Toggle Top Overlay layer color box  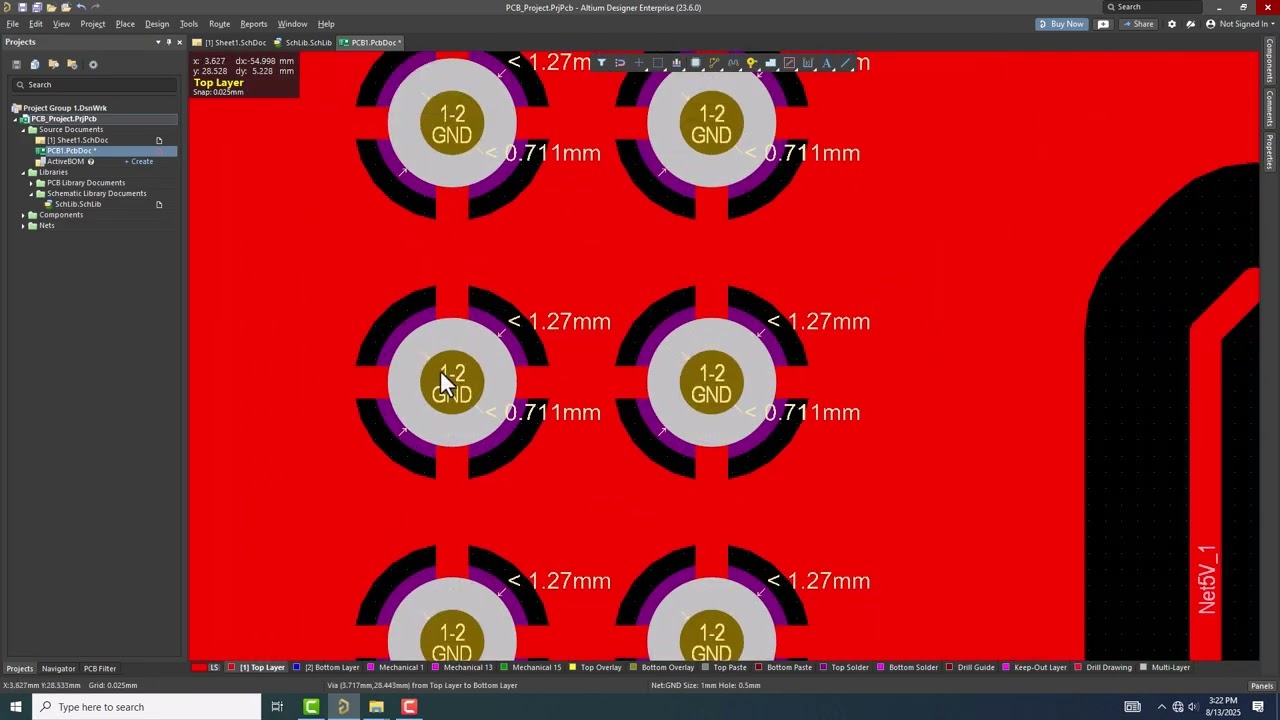[573, 667]
